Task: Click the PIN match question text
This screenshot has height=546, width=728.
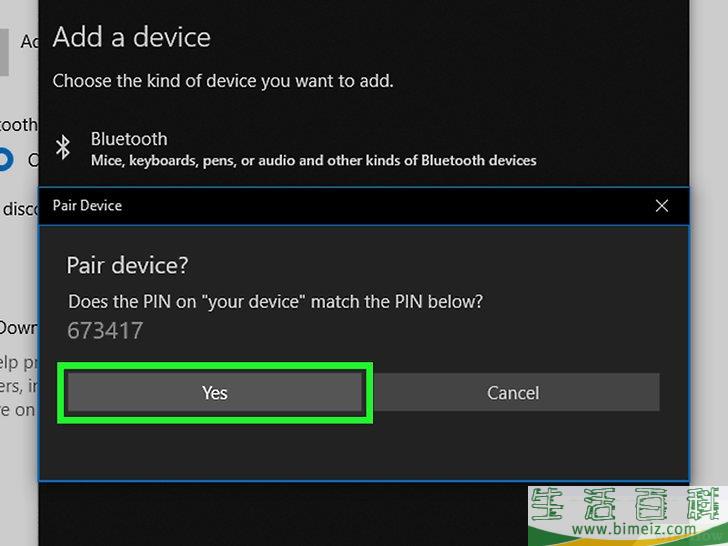Action: click(275, 302)
